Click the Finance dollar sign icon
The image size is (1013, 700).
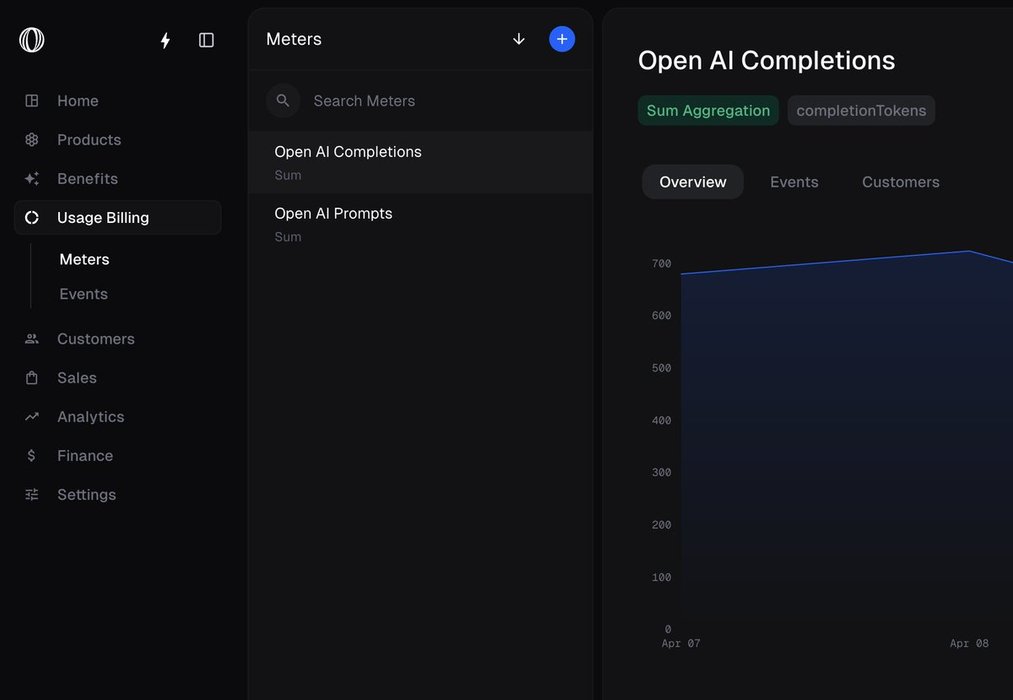[x=32, y=456]
